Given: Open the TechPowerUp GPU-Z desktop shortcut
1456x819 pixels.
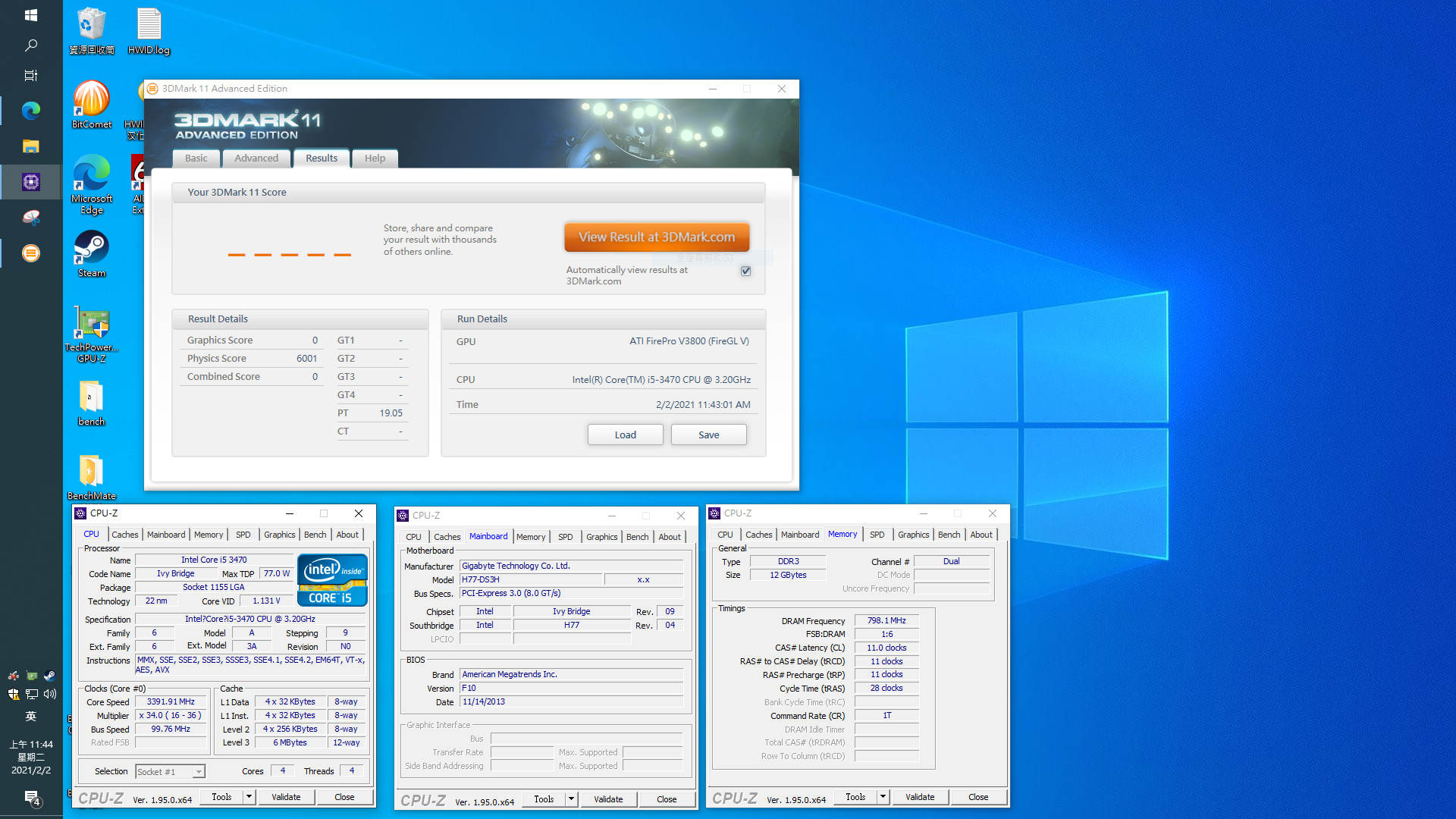Looking at the screenshot, I should (x=92, y=334).
